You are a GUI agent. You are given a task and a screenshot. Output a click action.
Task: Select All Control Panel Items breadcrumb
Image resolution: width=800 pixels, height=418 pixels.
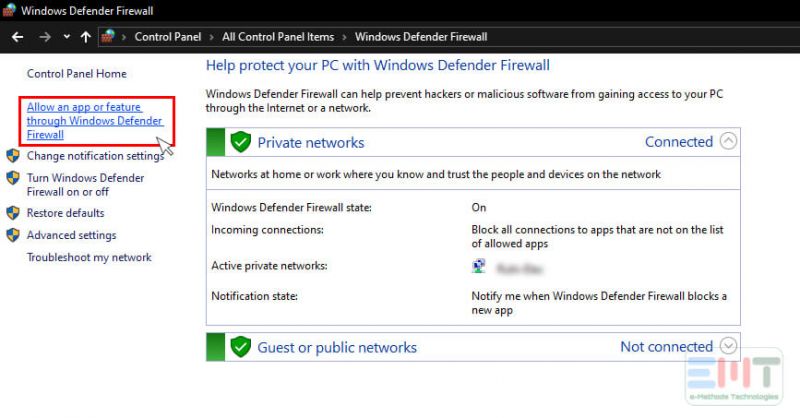pos(278,37)
